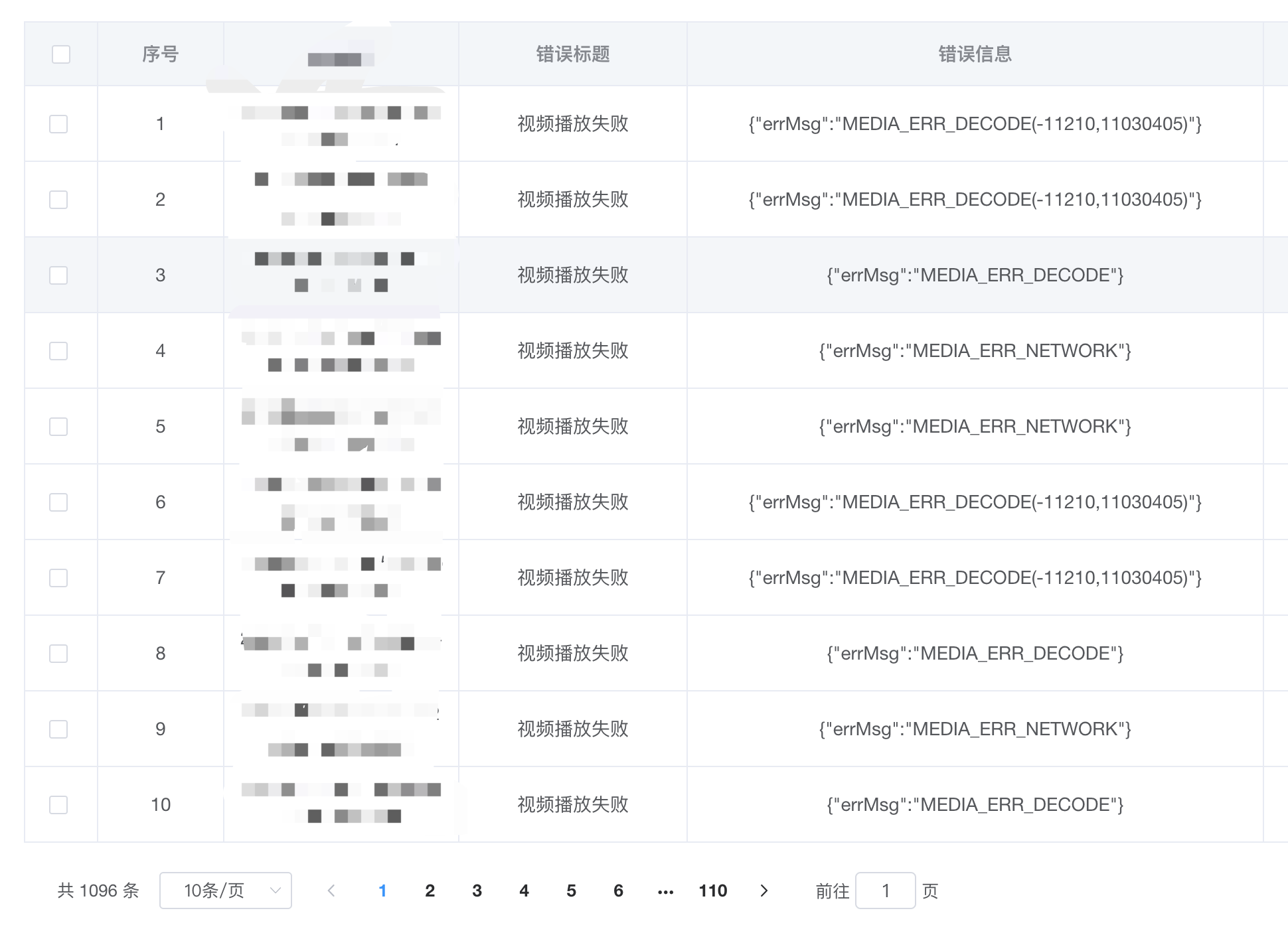The height and width of the screenshot is (937, 1288).
Task: Go to page 2
Action: [x=430, y=891]
